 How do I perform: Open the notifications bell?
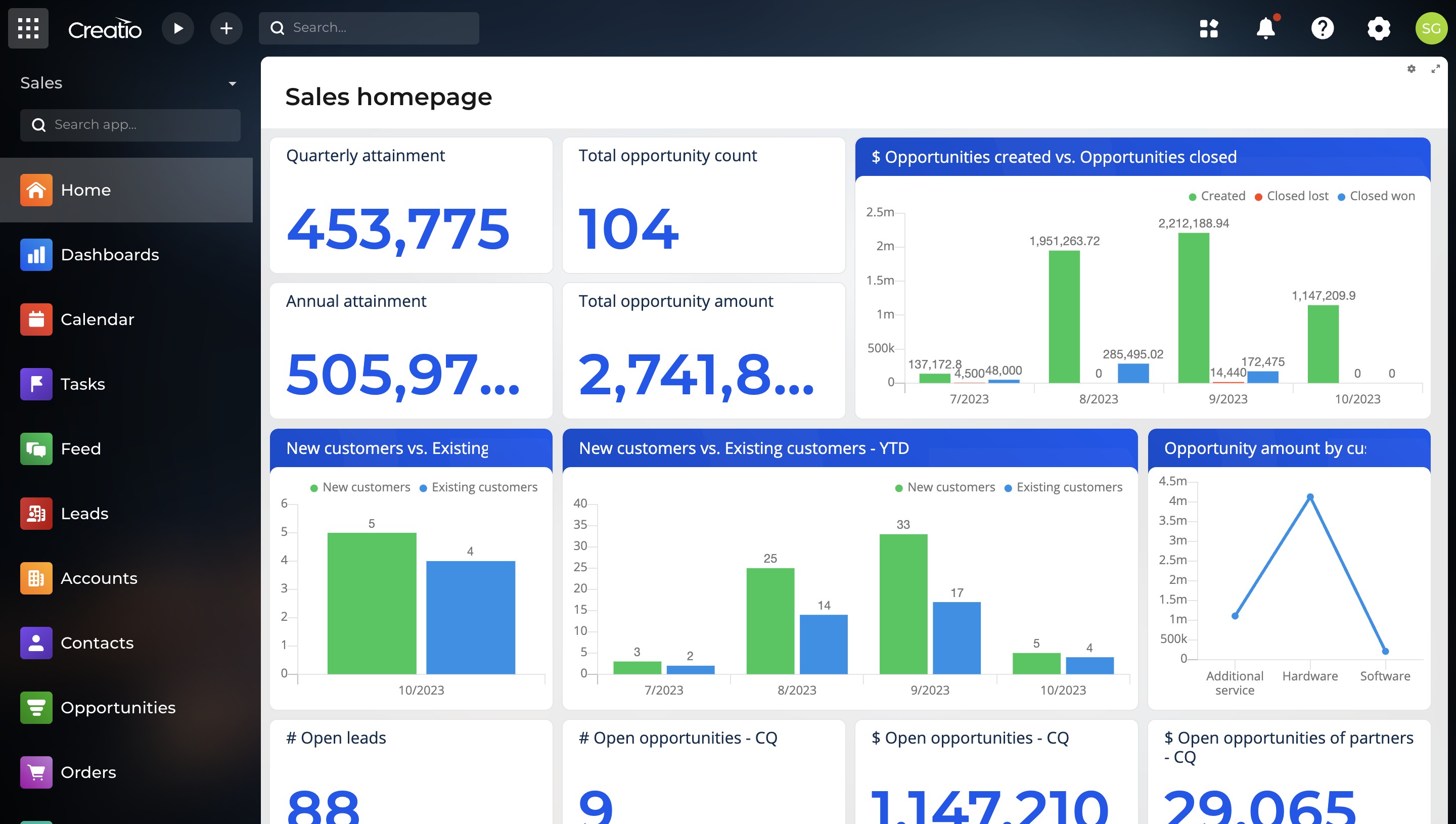[x=1265, y=28]
